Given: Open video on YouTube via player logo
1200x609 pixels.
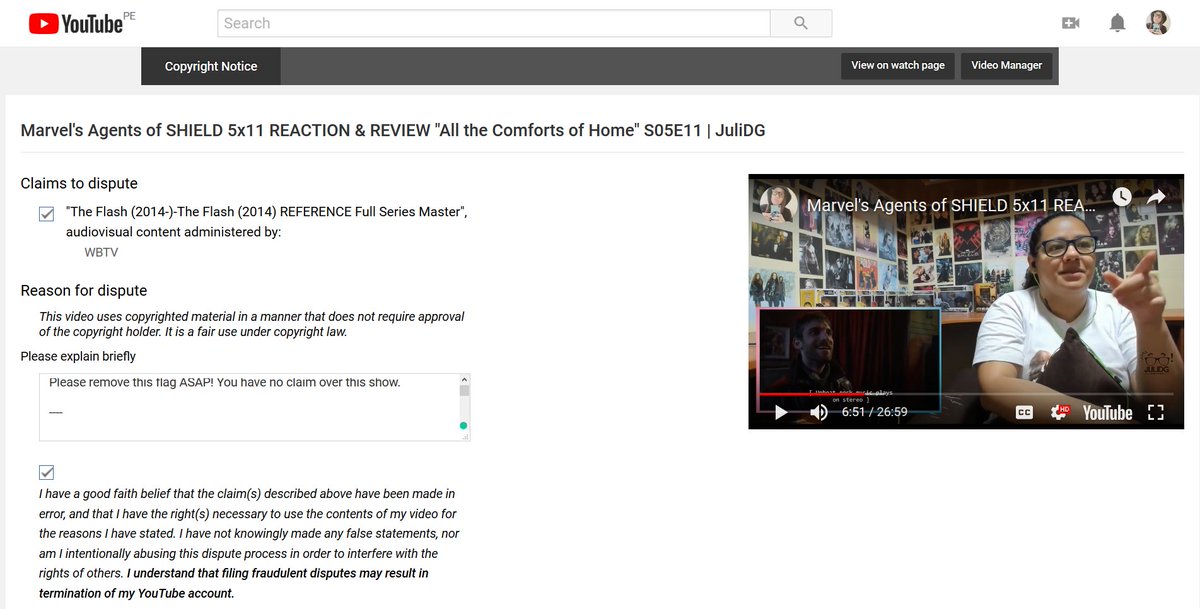Looking at the screenshot, I should tap(1107, 412).
